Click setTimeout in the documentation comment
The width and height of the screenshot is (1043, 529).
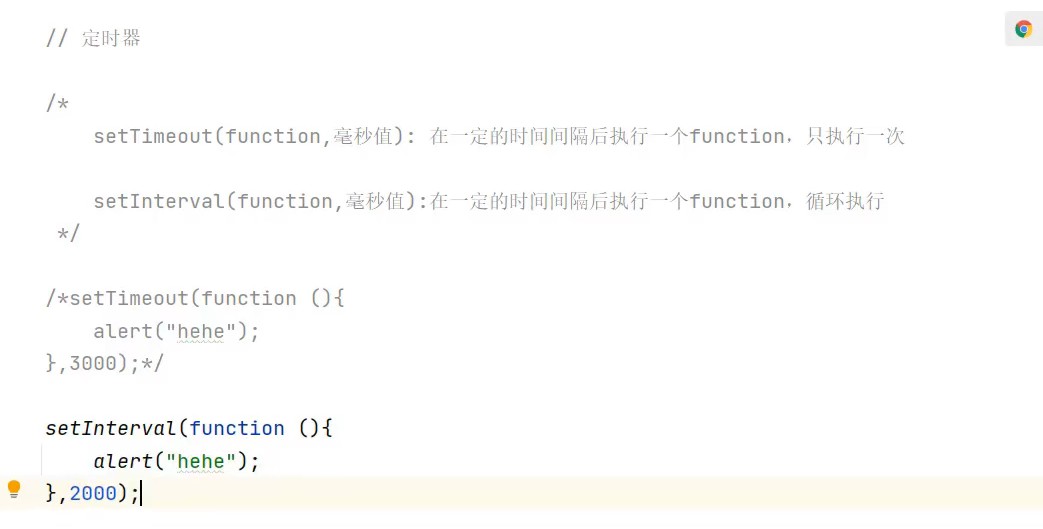tap(153, 136)
